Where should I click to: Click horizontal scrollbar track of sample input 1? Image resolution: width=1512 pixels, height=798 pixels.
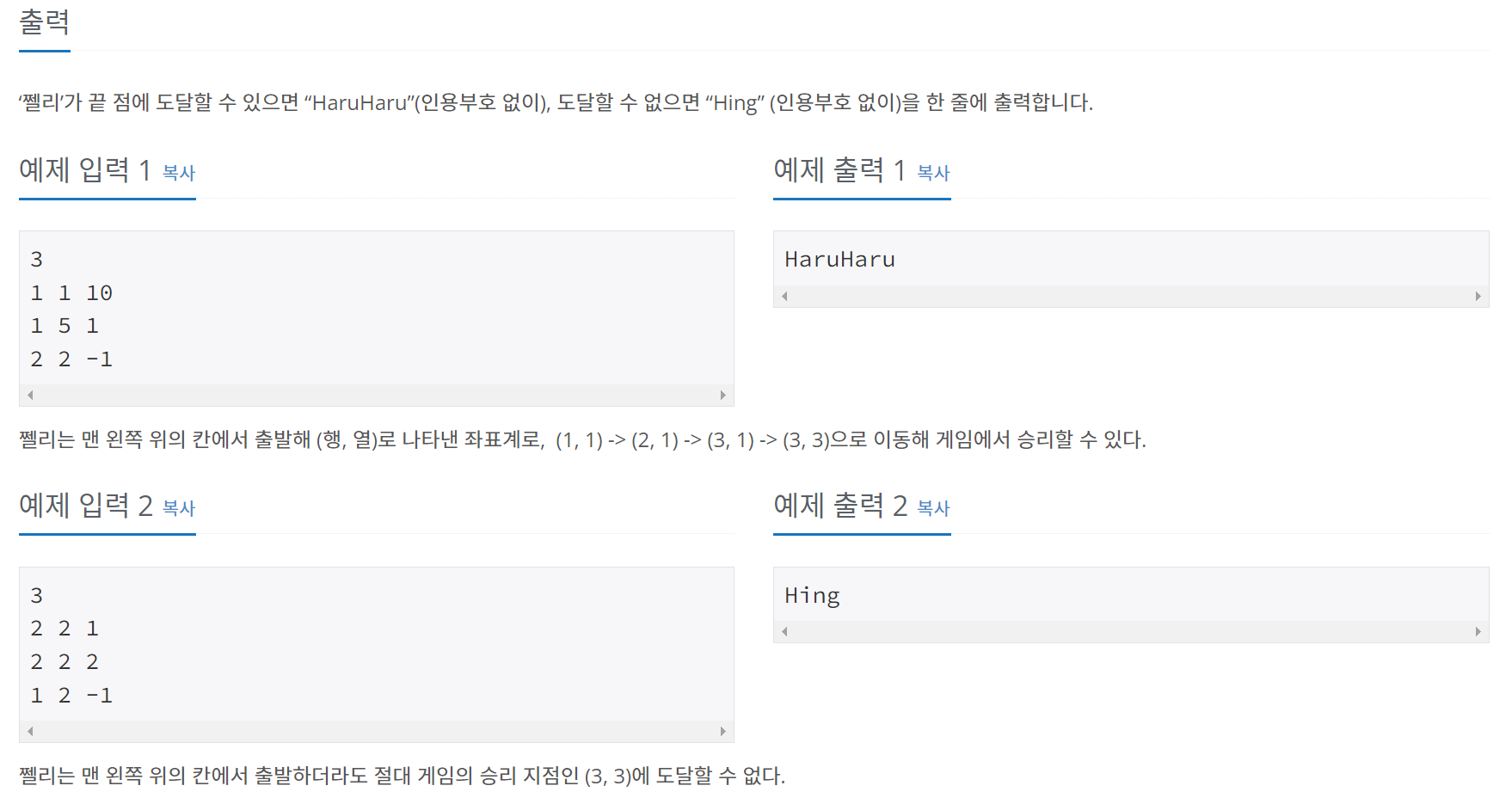tap(376, 396)
